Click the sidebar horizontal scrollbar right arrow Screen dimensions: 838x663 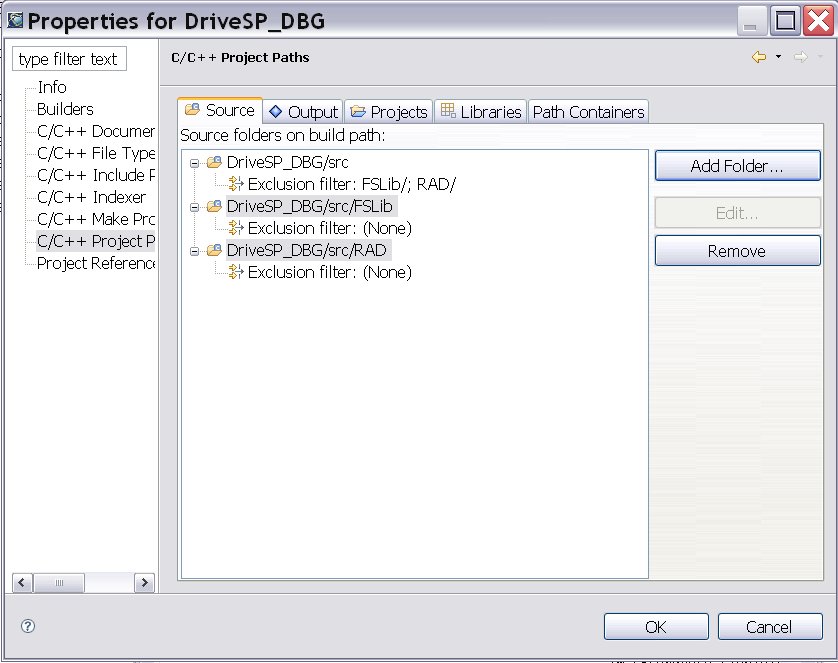click(144, 582)
